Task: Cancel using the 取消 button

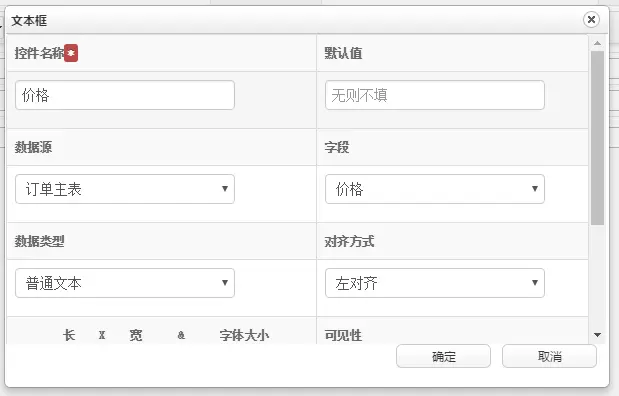Action: 549,357
